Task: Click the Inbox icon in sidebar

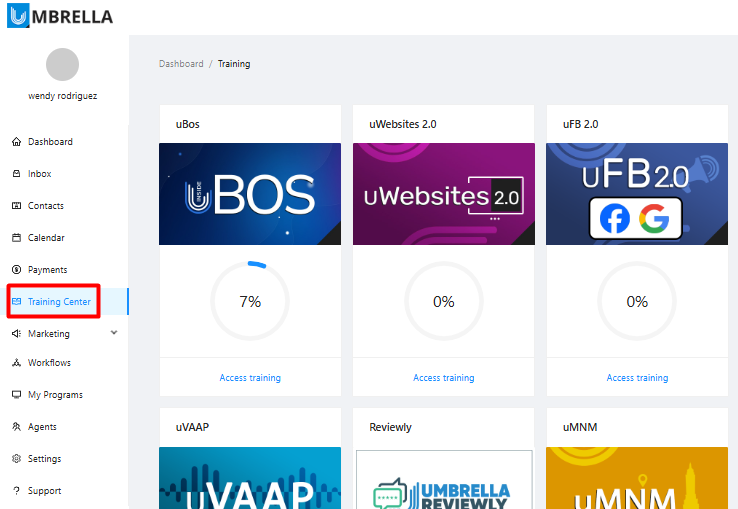Action: click(x=16, y=174)
